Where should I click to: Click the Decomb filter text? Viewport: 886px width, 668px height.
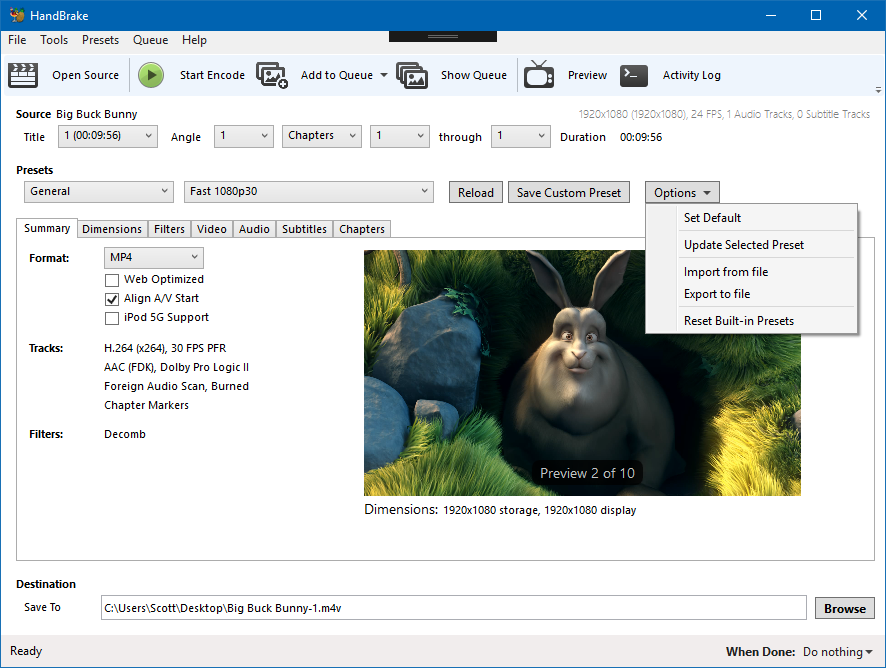[125, 435]
